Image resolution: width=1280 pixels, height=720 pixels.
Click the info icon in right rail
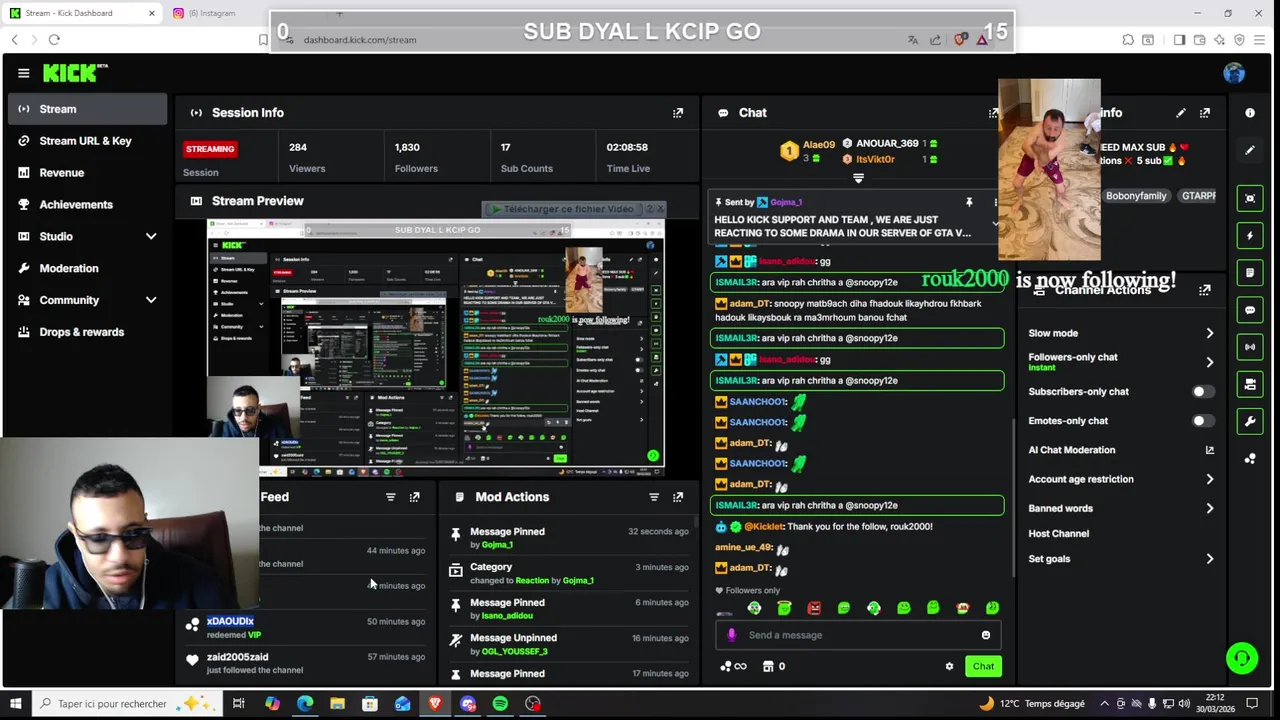point(1250,113)
